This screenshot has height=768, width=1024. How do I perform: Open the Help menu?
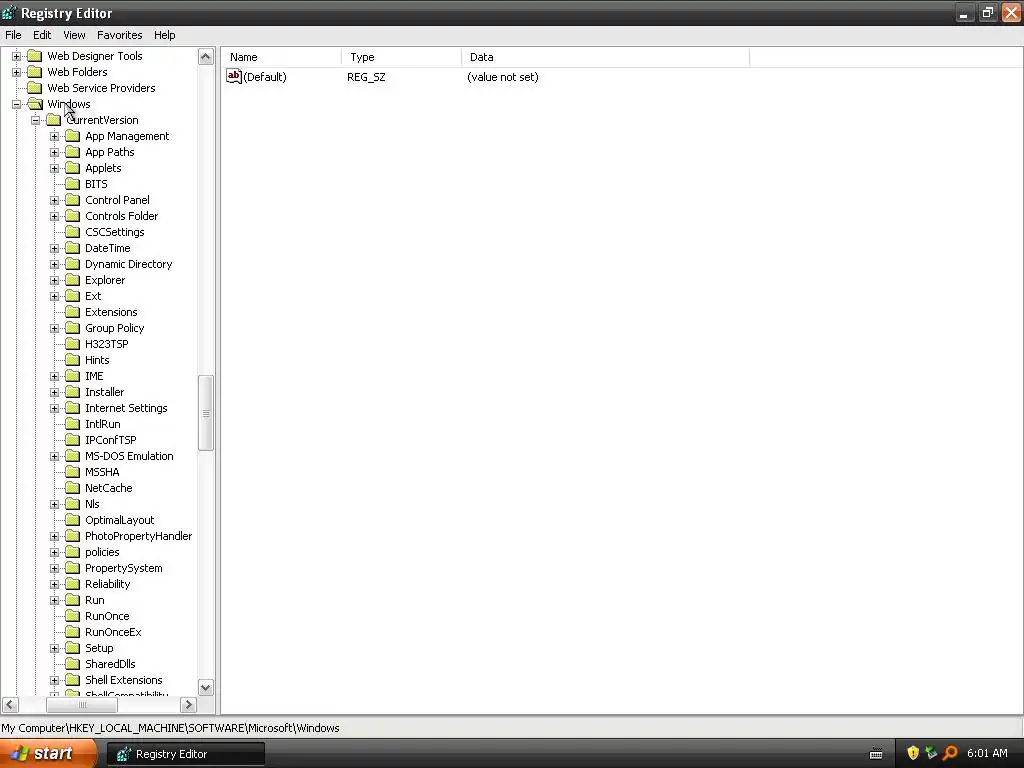click(165, 35)
